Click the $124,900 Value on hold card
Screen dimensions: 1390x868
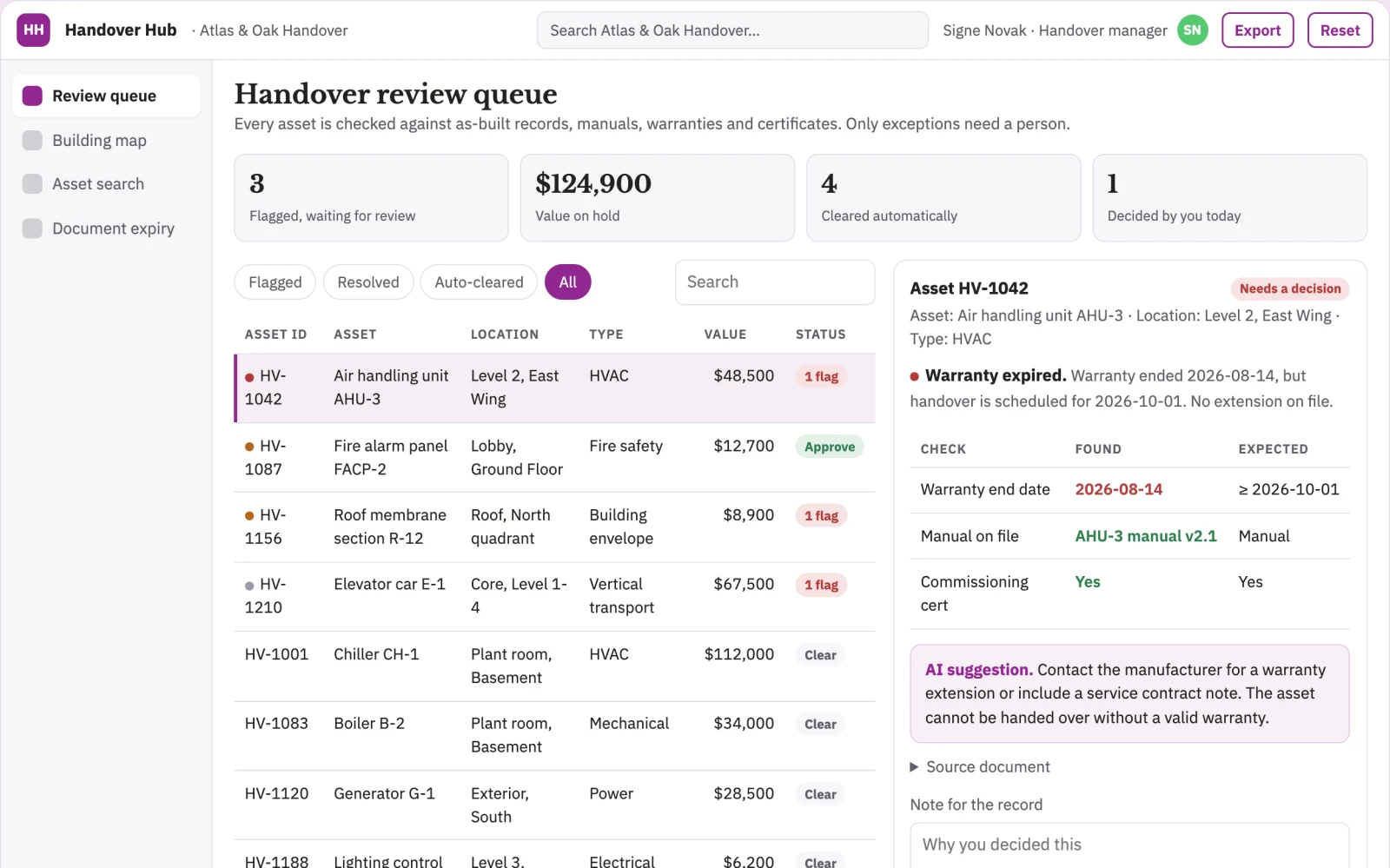[x=658, y=198]
